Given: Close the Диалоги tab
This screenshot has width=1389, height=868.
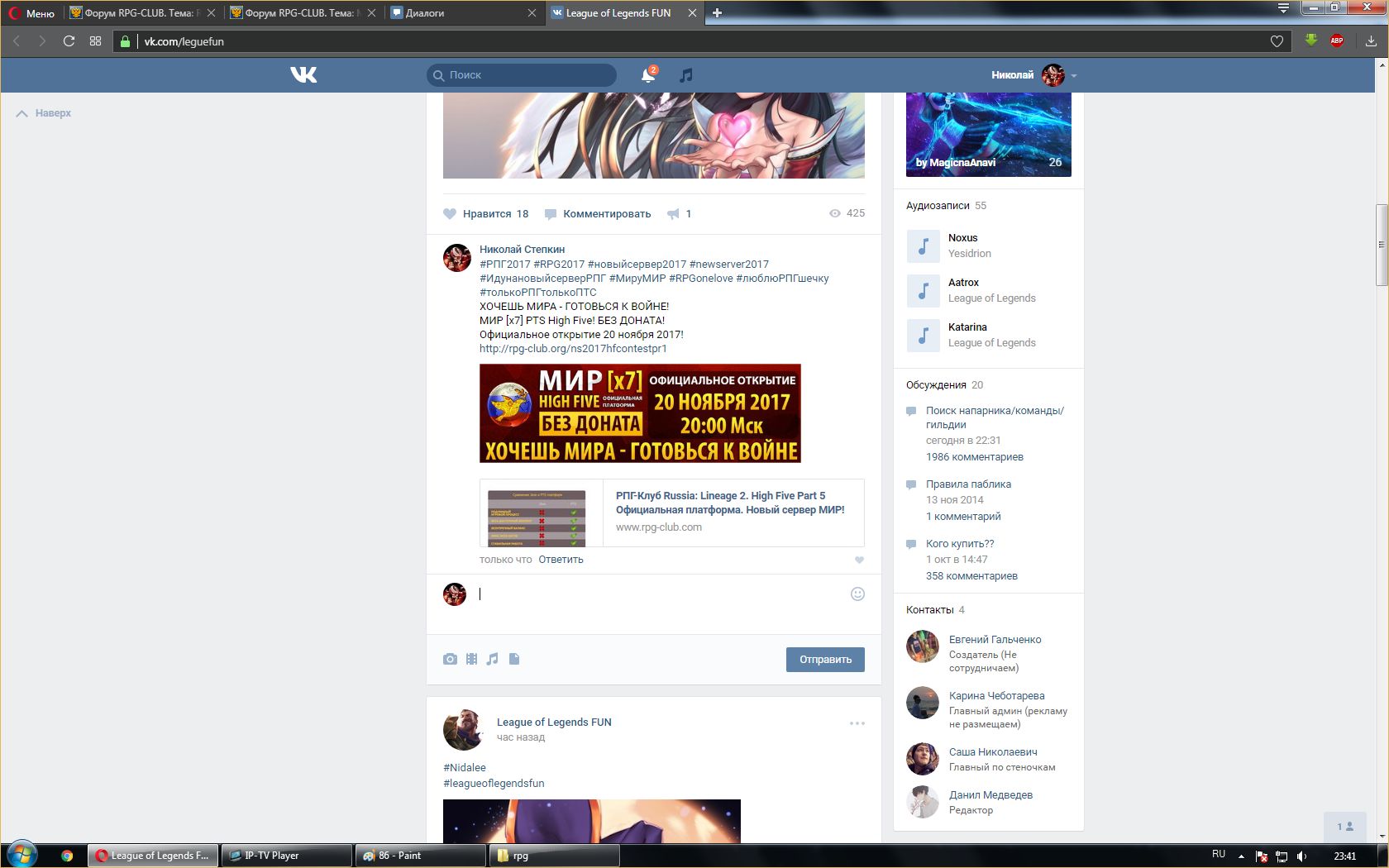Looking at the screenshot, I should pos(532,13).
